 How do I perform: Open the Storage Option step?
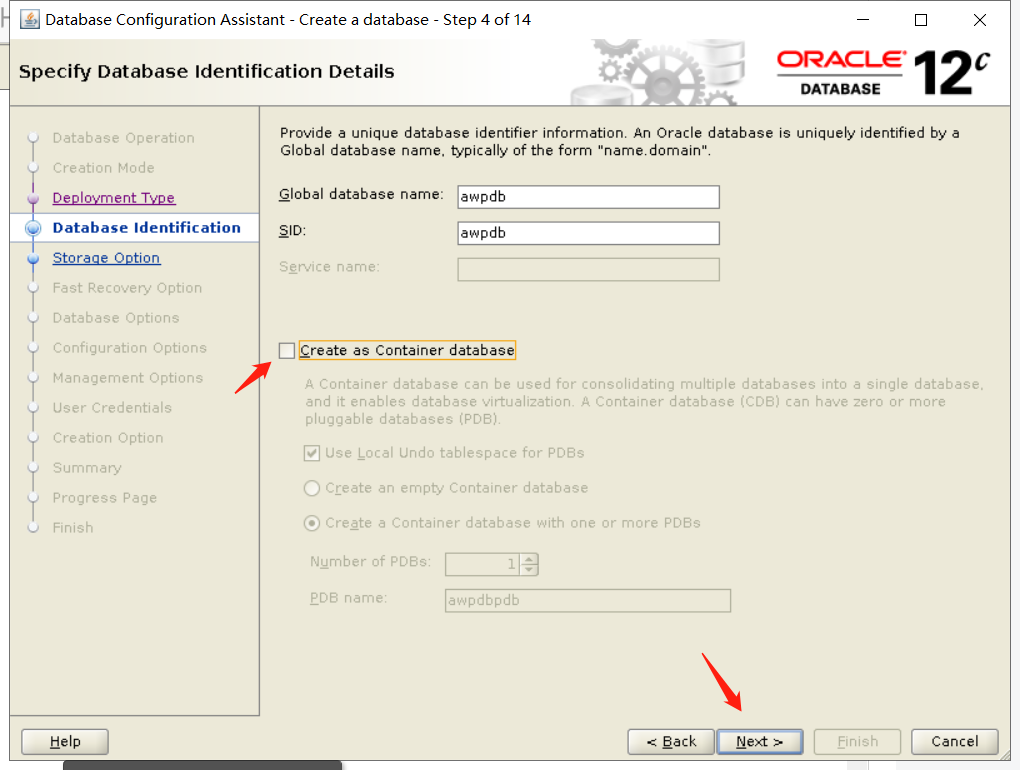pyautogui.click(x=106, y=257)
